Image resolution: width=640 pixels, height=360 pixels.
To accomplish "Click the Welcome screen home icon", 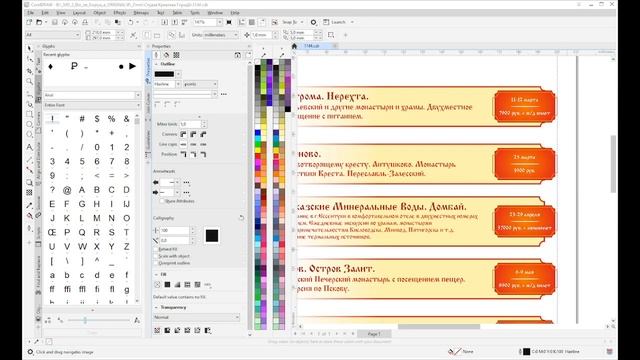I will pos(294,46).
